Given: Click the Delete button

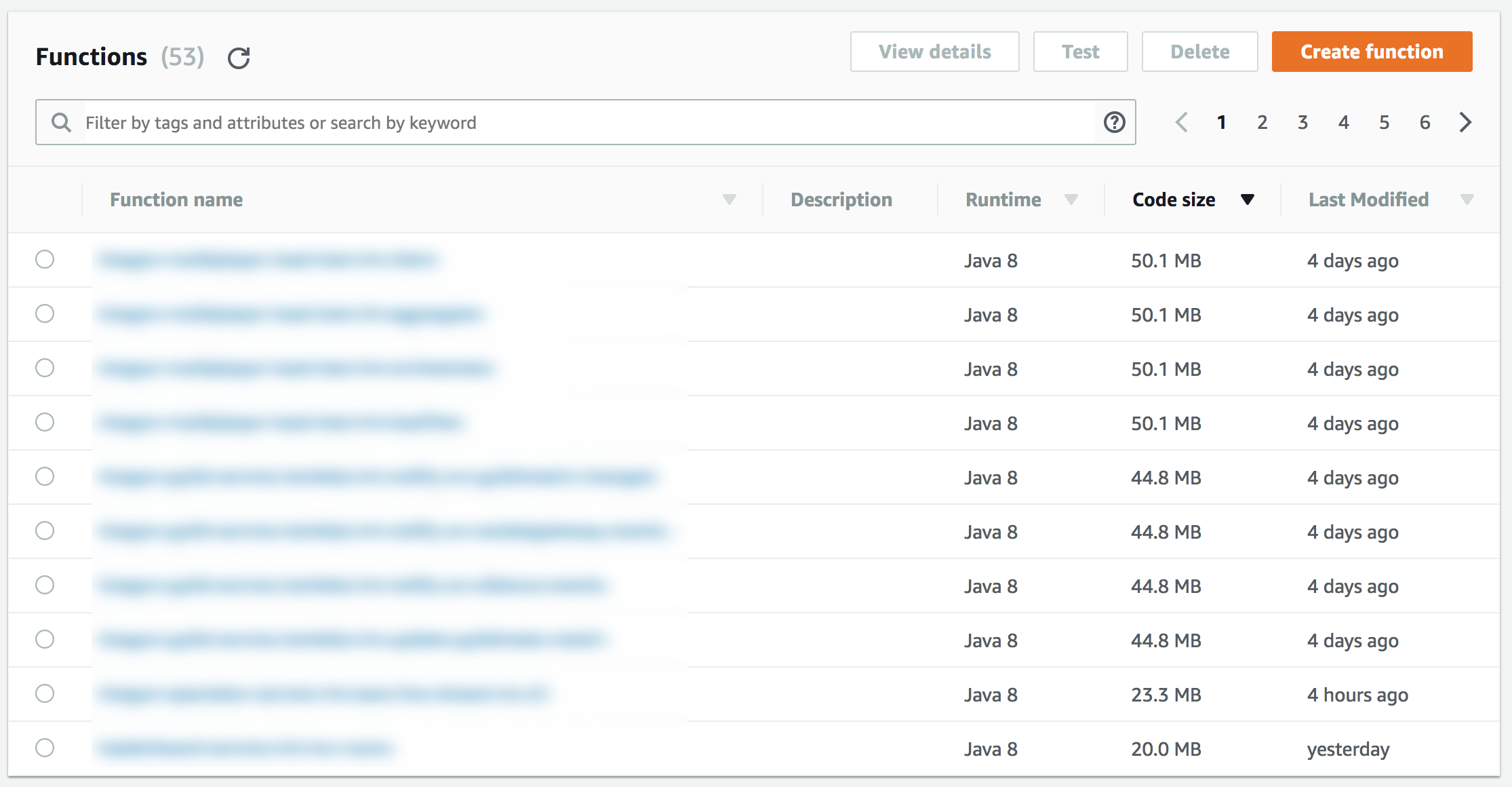Looking at the screenshot, I should click(x=1199, y=51).
